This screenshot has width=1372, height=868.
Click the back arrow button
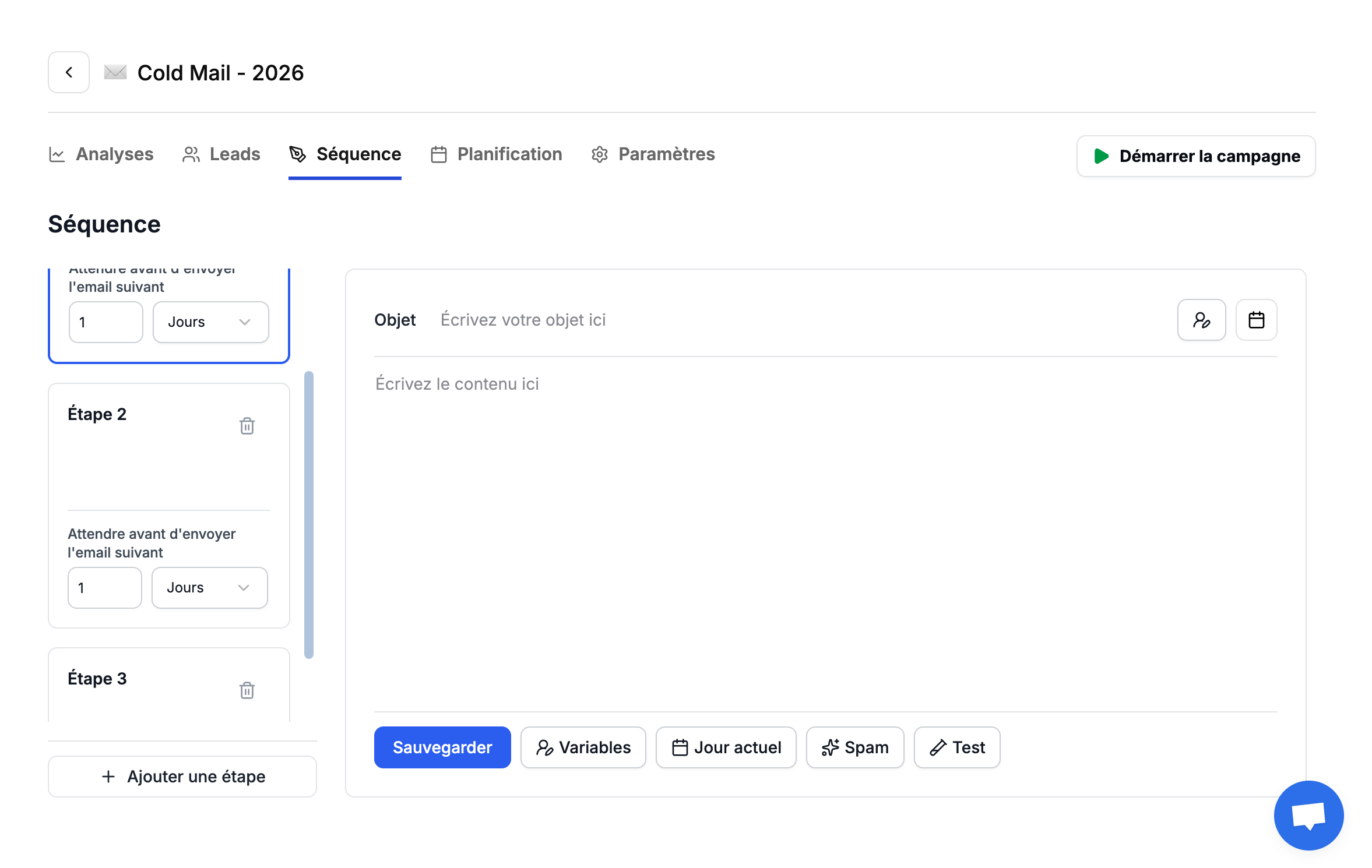point(69,72)
